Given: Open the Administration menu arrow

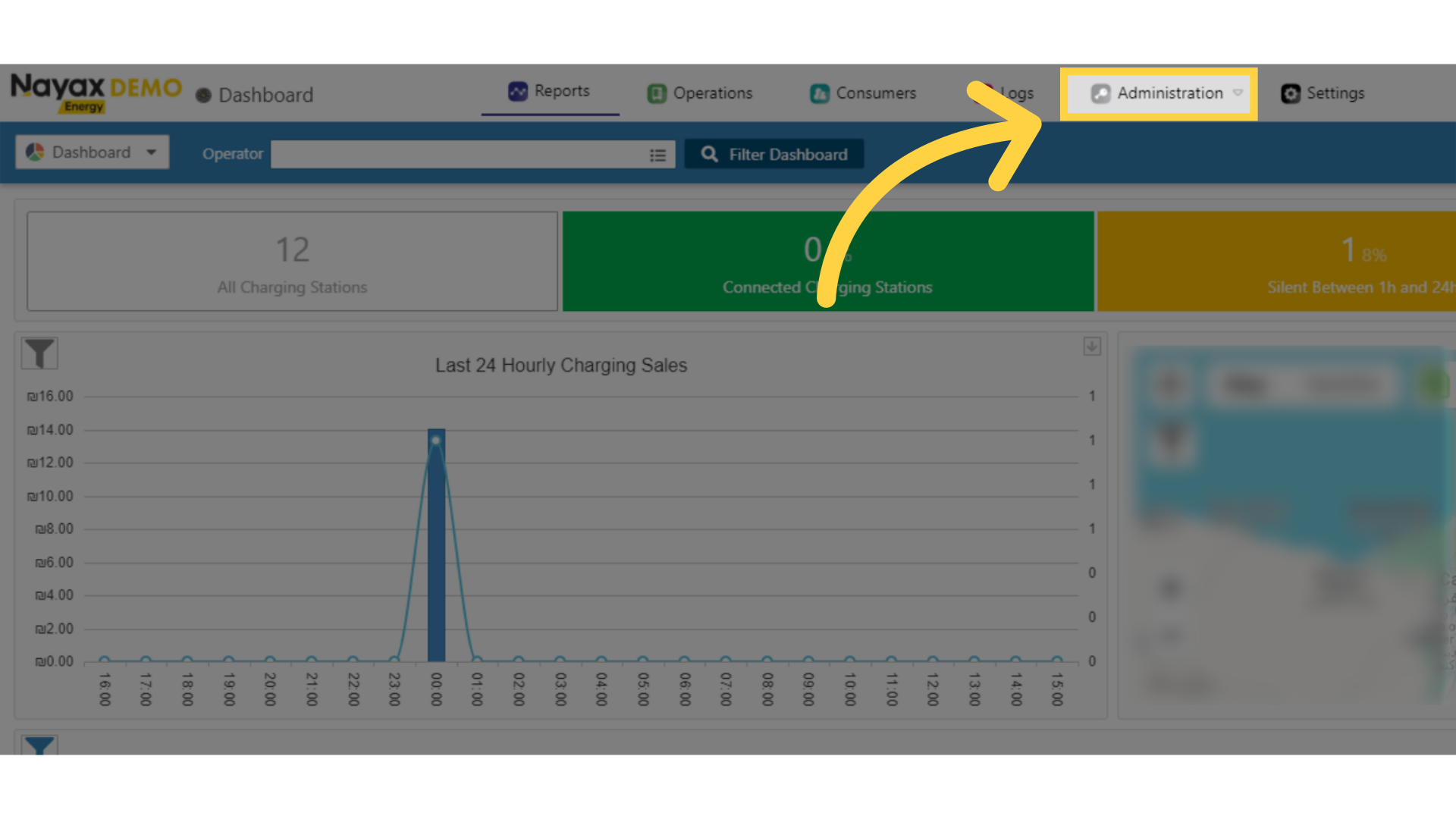Looking at the screenshot, I should pyautogui.click(x=1238, y=93).
